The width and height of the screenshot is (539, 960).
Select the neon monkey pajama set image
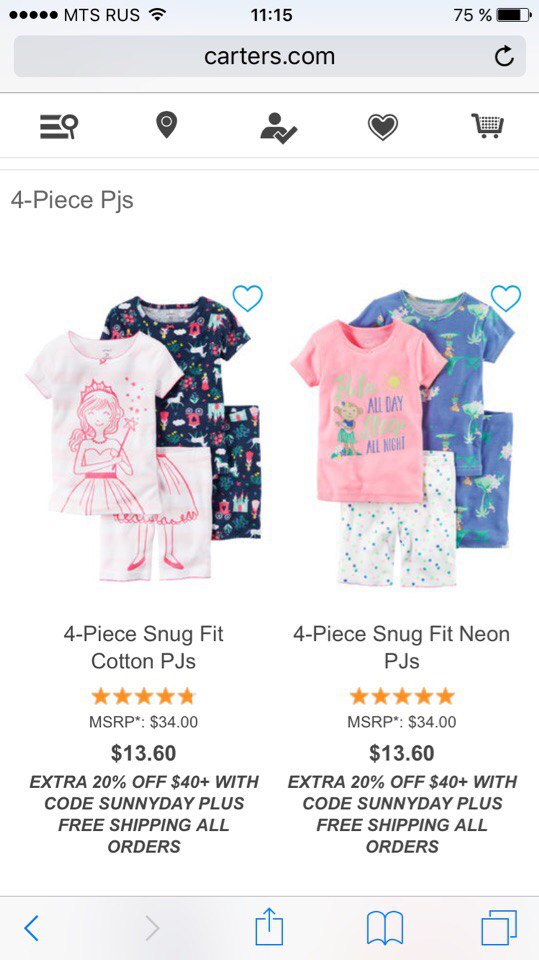(402, 438)
